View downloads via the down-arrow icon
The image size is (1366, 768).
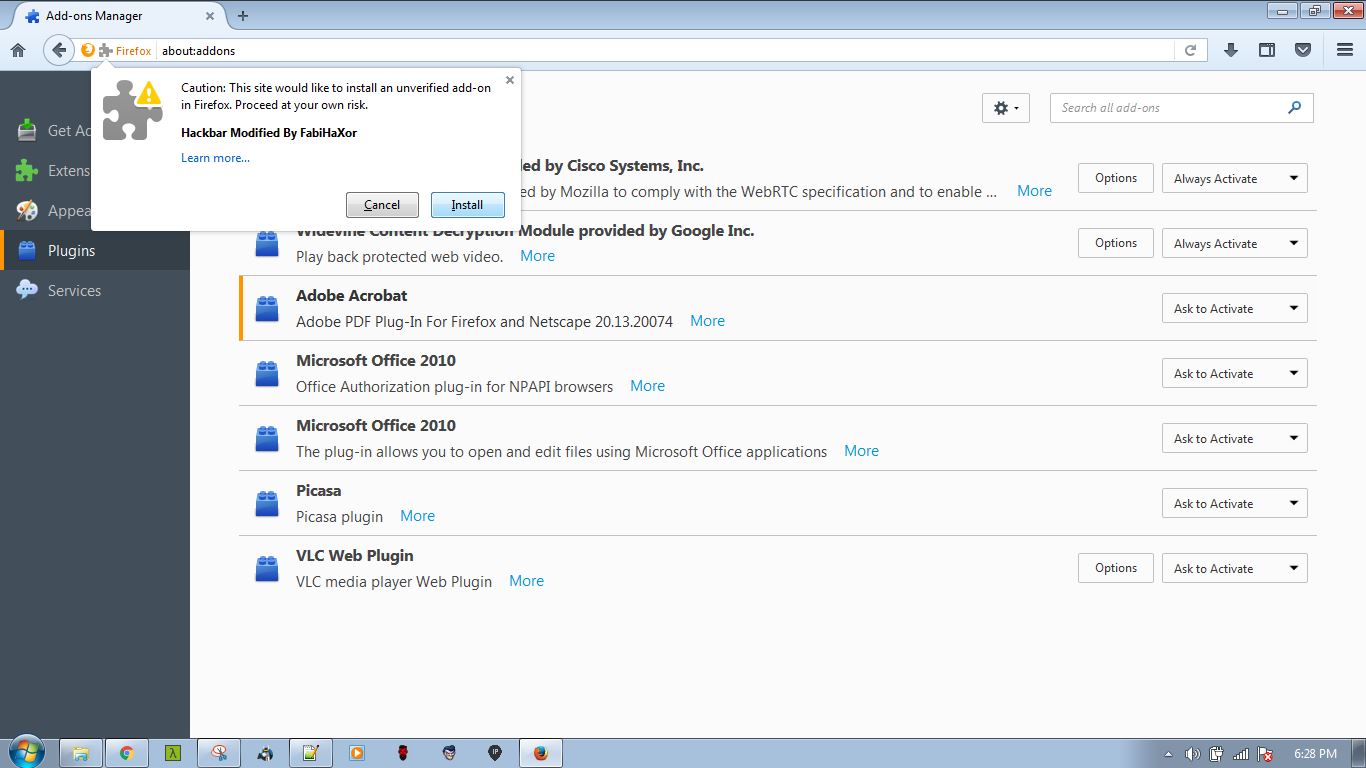(1231, 50)
